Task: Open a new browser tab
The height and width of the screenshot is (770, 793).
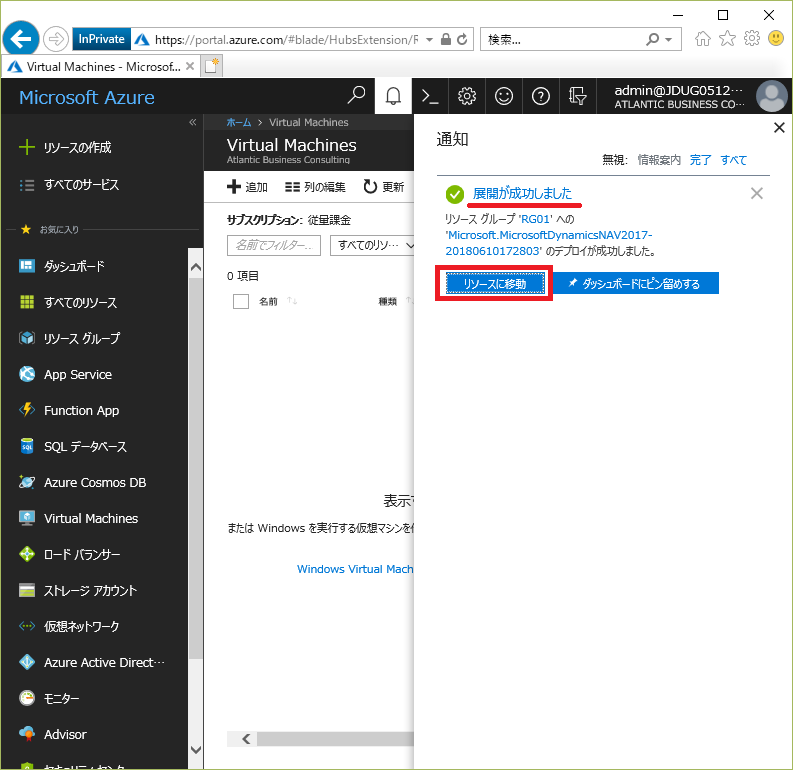Action: click(211, 66)
